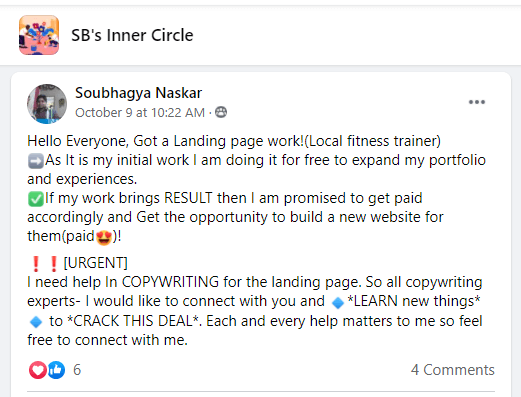The height and width of the screenshot is (397, 521).
Task: Expand the 4 Comments section
Action: [452, 370]
